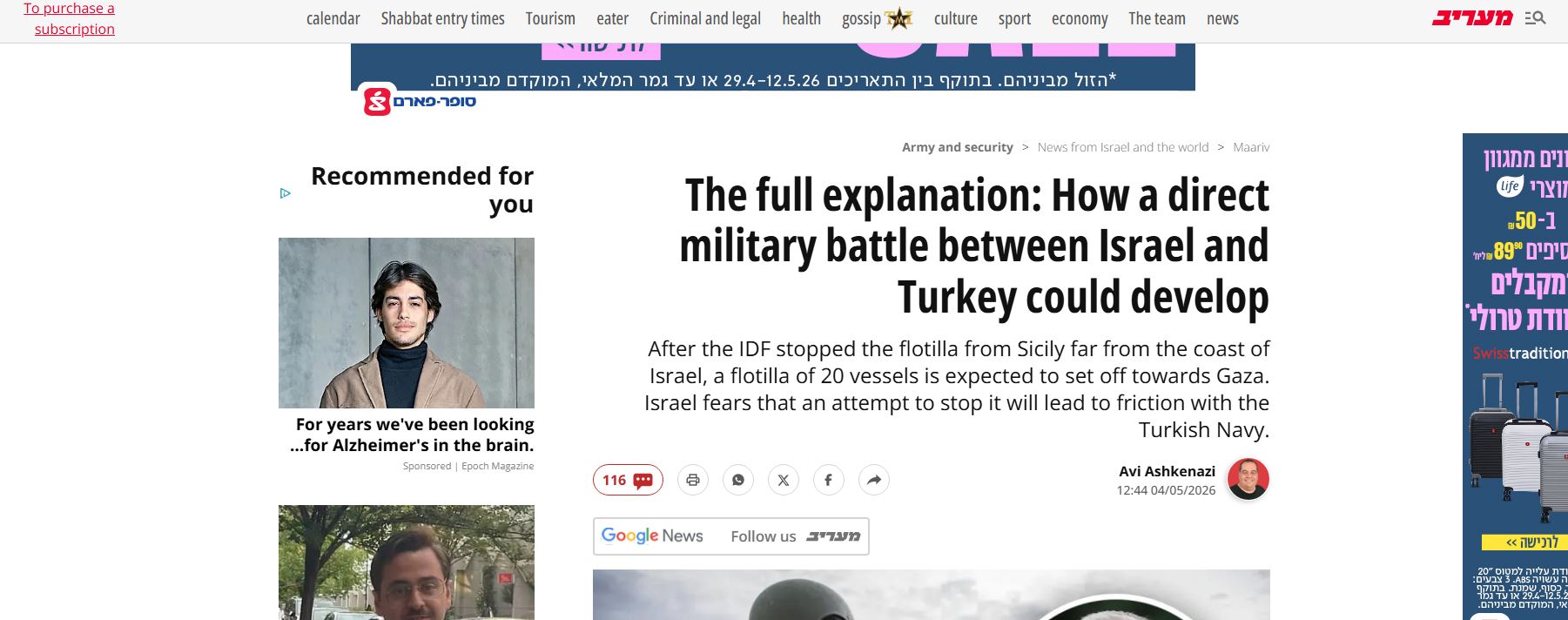This screenshot has height=620, width=1568.
Task: Click the To purchase a subscription link
Action: click(x=70, y=18)
